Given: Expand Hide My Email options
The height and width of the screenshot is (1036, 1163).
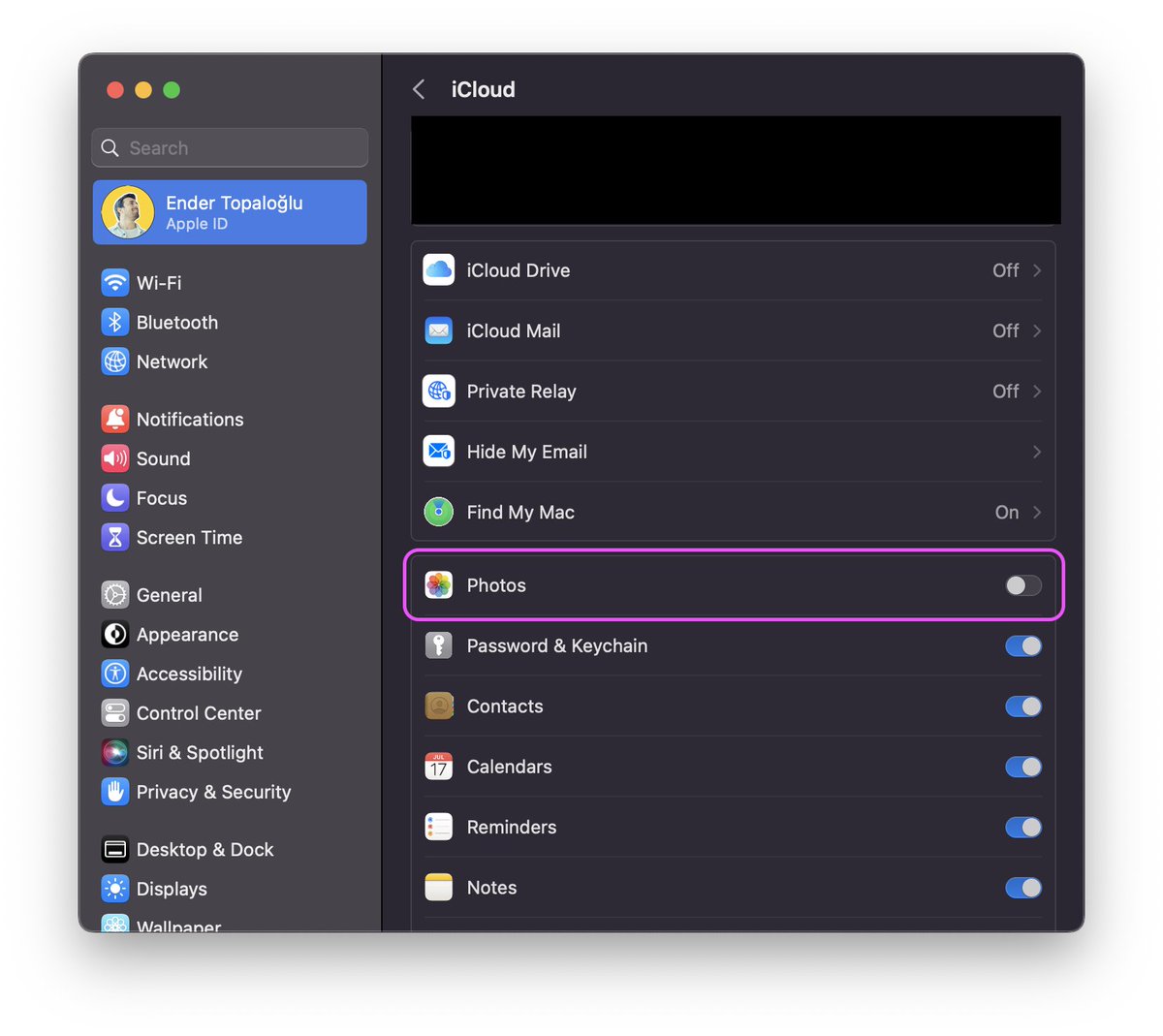Looking at the screenshot, I should click(x=1037, y=452).
